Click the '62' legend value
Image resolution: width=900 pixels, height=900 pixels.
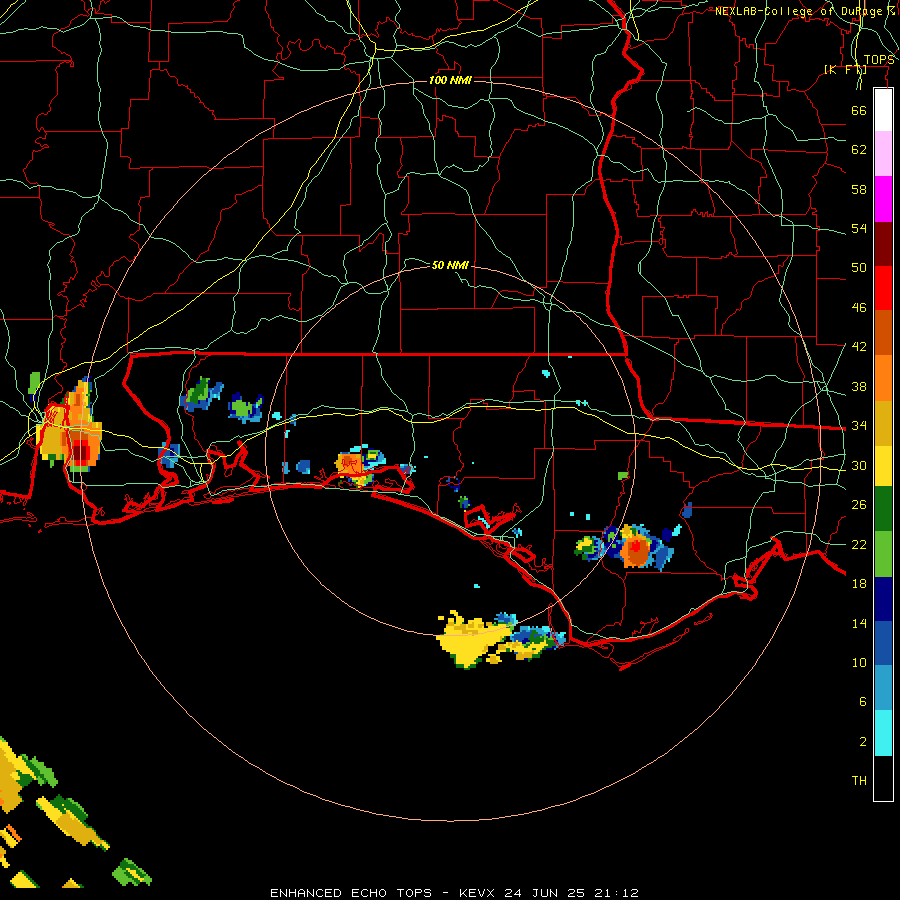tap(859, 150)
